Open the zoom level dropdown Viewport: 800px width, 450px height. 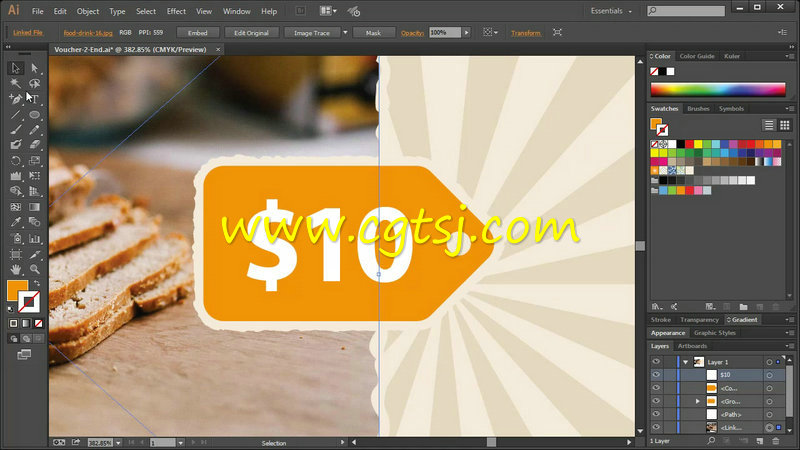click(118, 443)
